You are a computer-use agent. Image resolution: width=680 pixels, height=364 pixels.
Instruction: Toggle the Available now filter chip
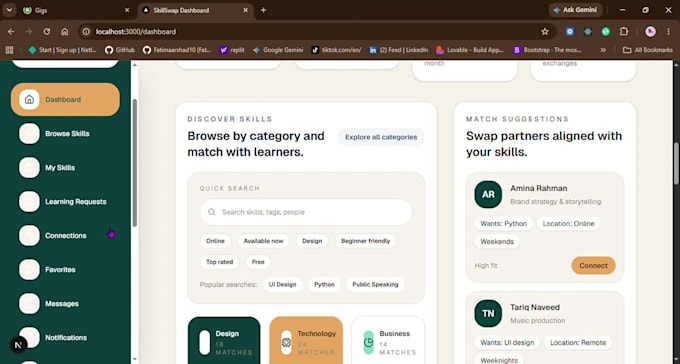[x=263, y=241]
